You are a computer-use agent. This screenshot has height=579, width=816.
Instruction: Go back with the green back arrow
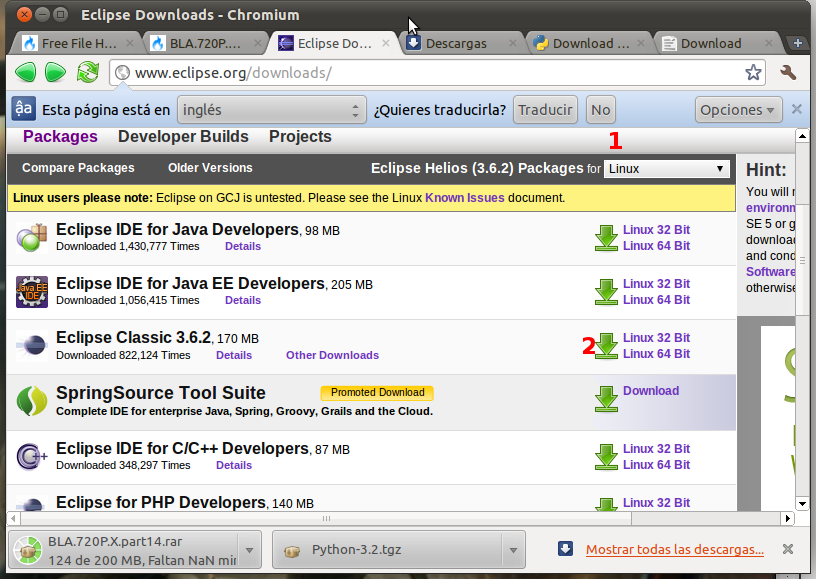point(25,72)
